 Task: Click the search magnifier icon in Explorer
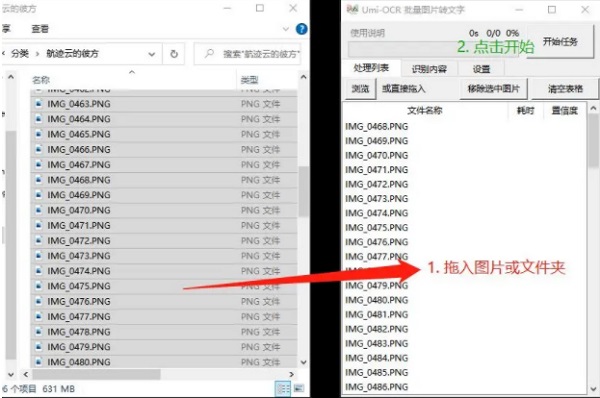[x=209, y=54]
